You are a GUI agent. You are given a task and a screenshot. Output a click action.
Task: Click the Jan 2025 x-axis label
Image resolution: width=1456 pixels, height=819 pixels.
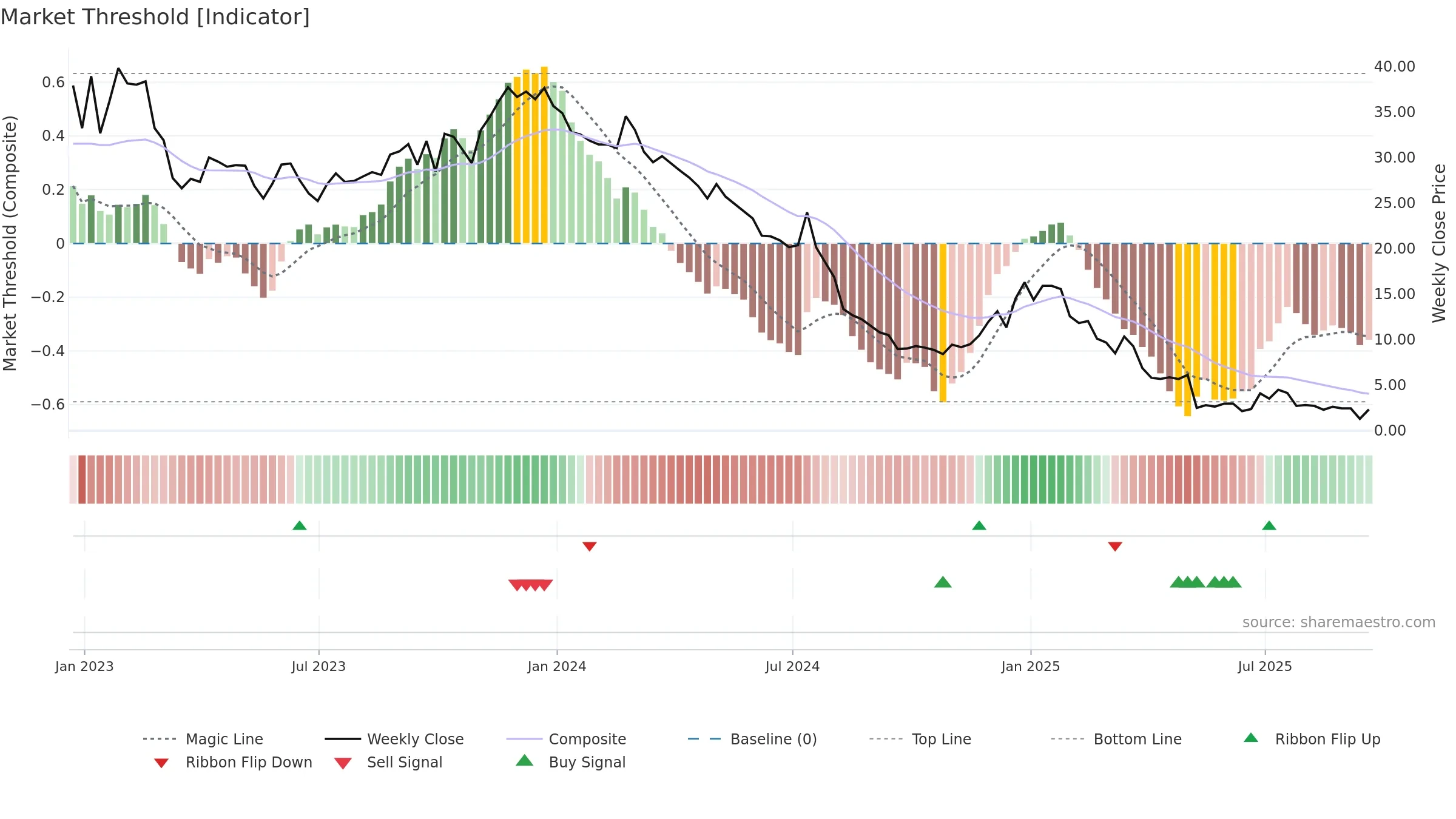1031,667
